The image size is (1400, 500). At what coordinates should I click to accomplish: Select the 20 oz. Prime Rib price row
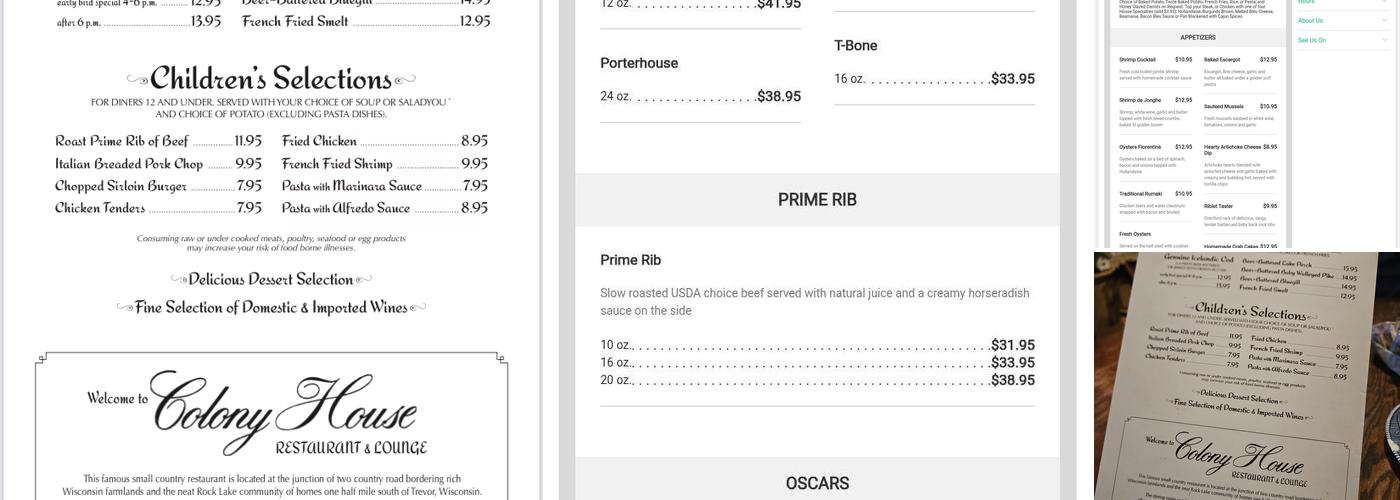pos(817,380)
